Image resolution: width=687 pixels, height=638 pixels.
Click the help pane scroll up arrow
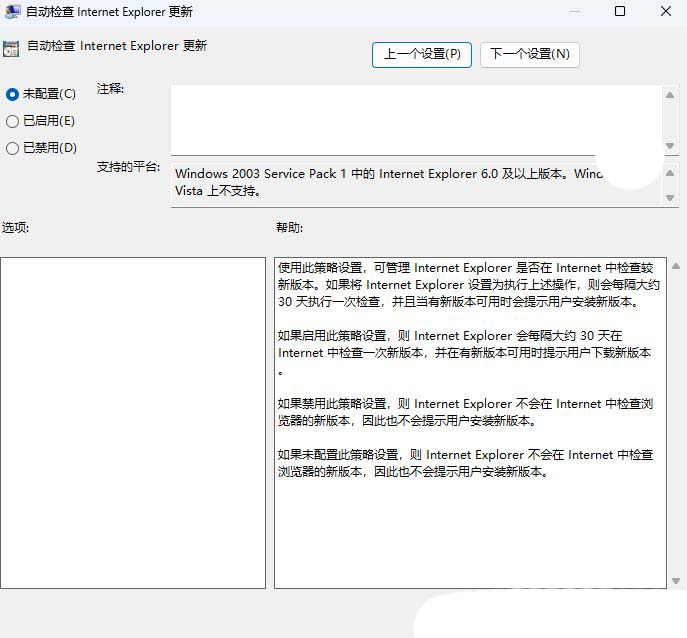(x=676, y=266)
